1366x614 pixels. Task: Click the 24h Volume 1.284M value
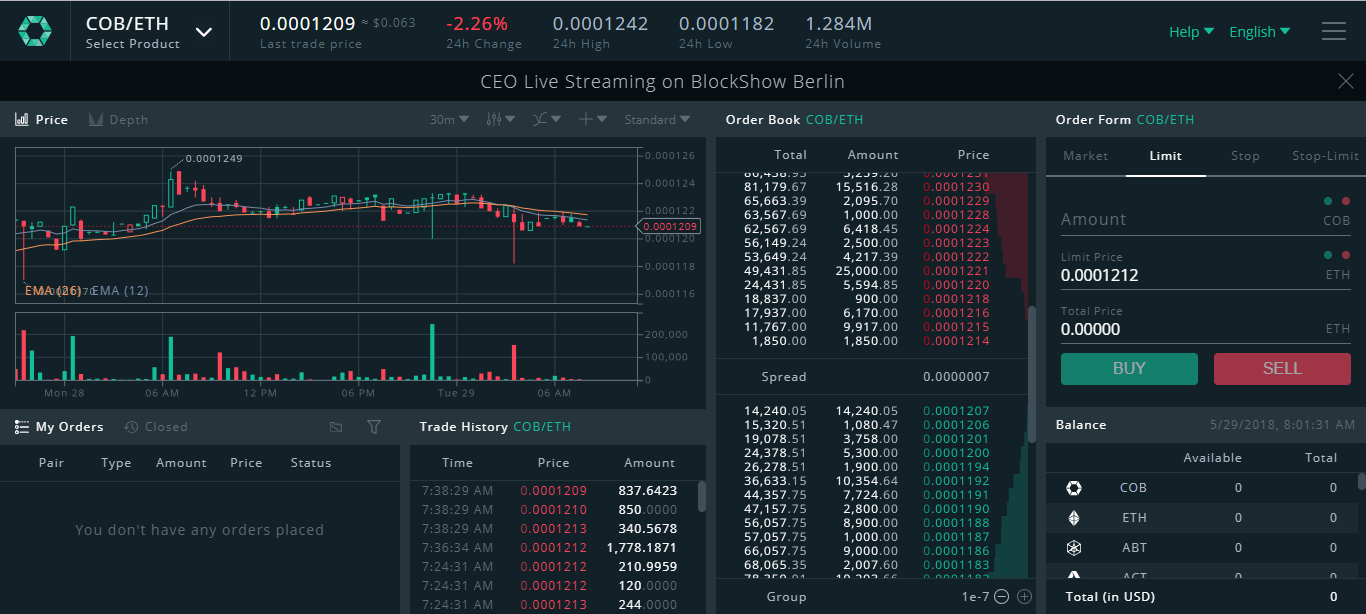pyautogui.click(x=838, y=24)
